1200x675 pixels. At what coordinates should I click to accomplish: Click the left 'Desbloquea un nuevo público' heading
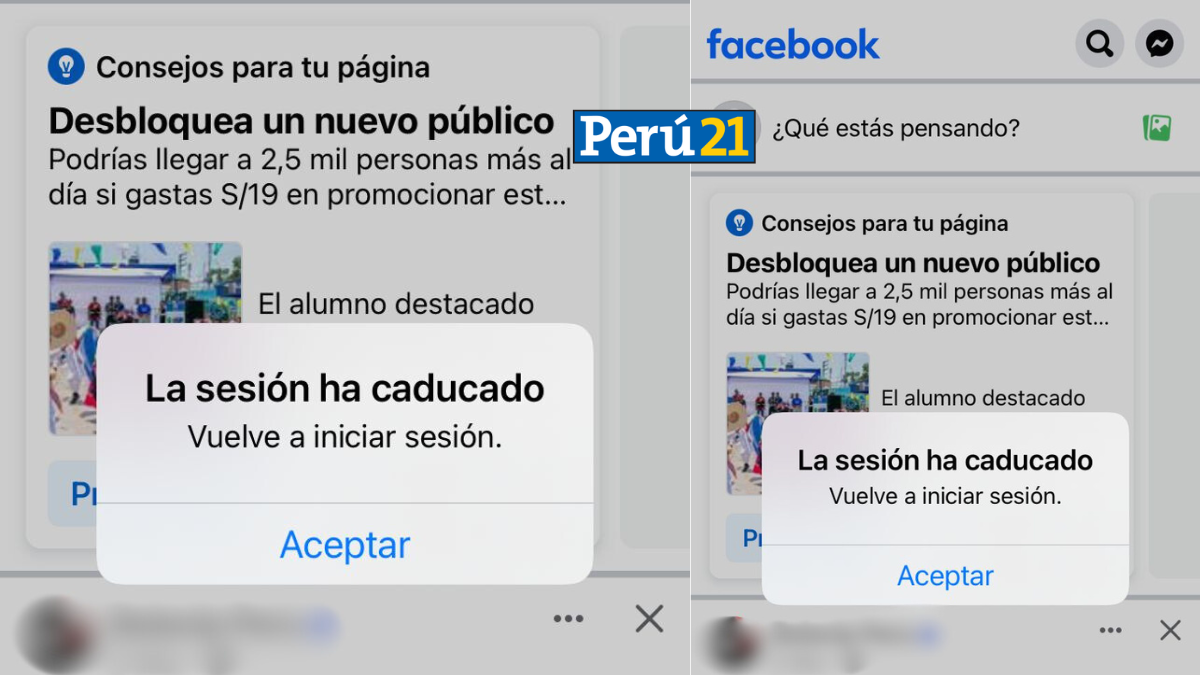pyautogui.click(x=301, y=121)
